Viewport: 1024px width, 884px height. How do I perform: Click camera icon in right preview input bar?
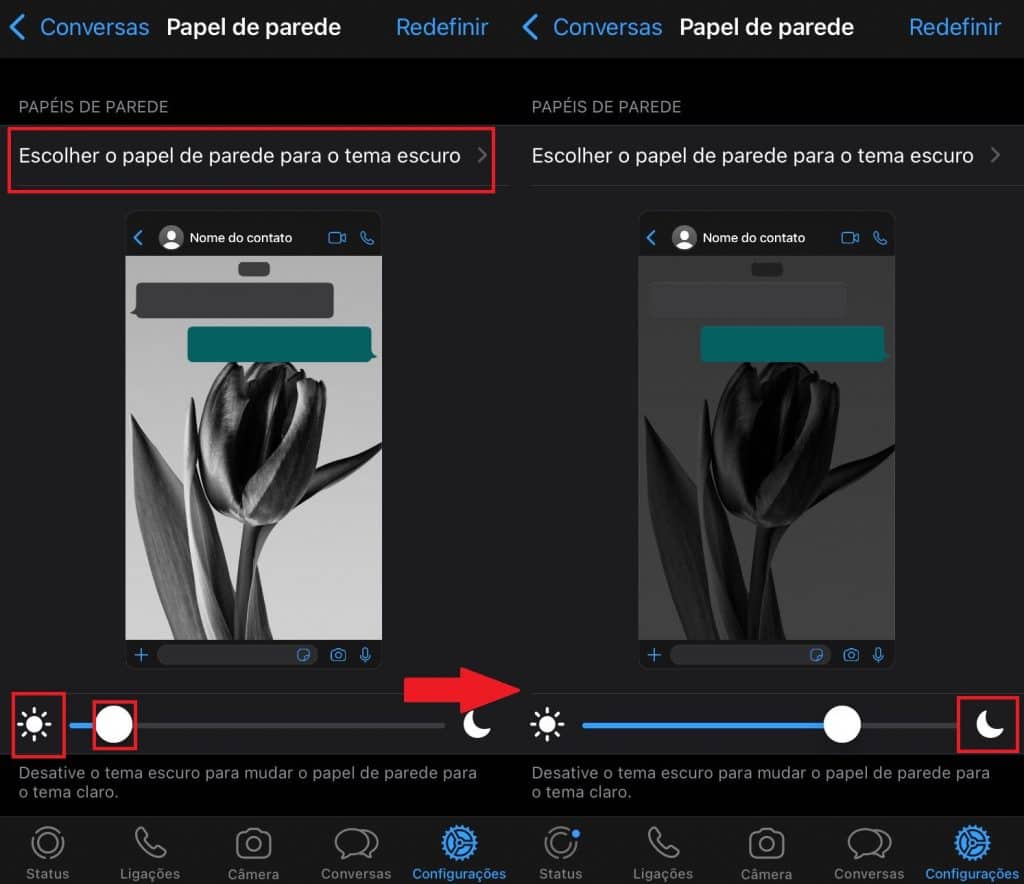850,654
